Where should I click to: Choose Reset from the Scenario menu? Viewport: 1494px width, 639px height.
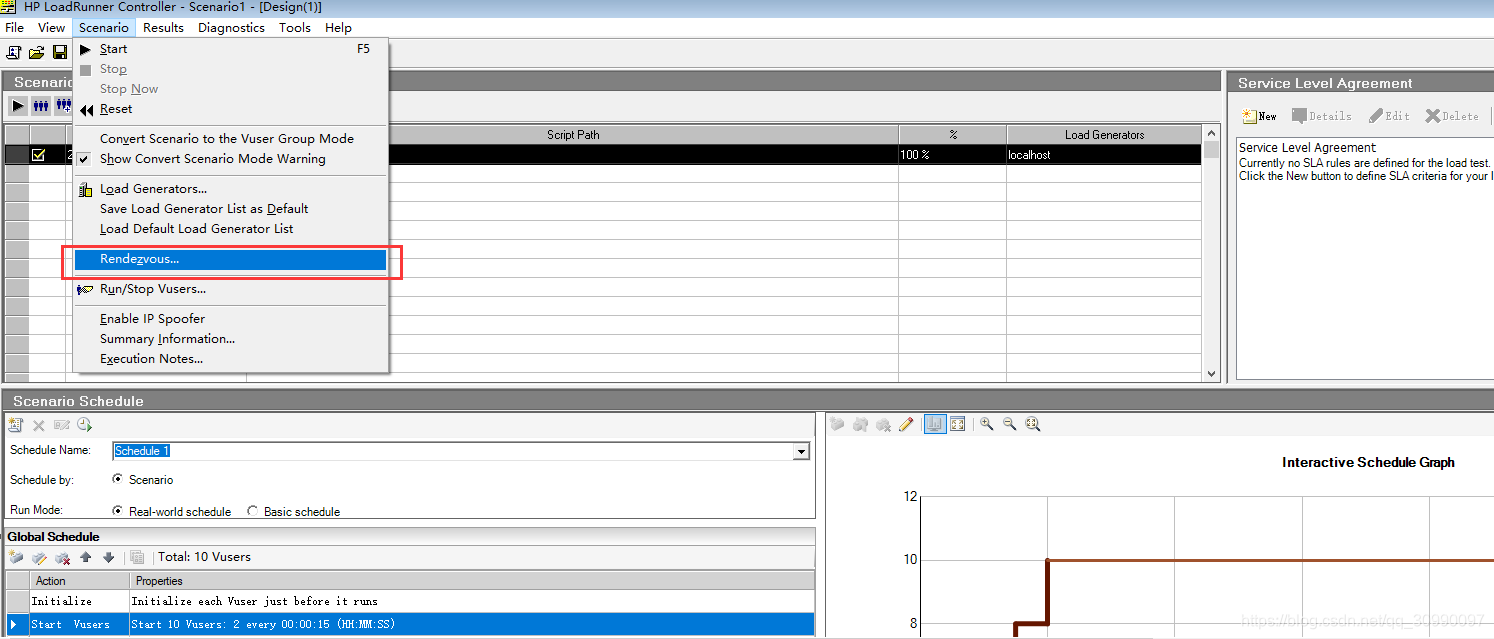(x=231, y=108)
